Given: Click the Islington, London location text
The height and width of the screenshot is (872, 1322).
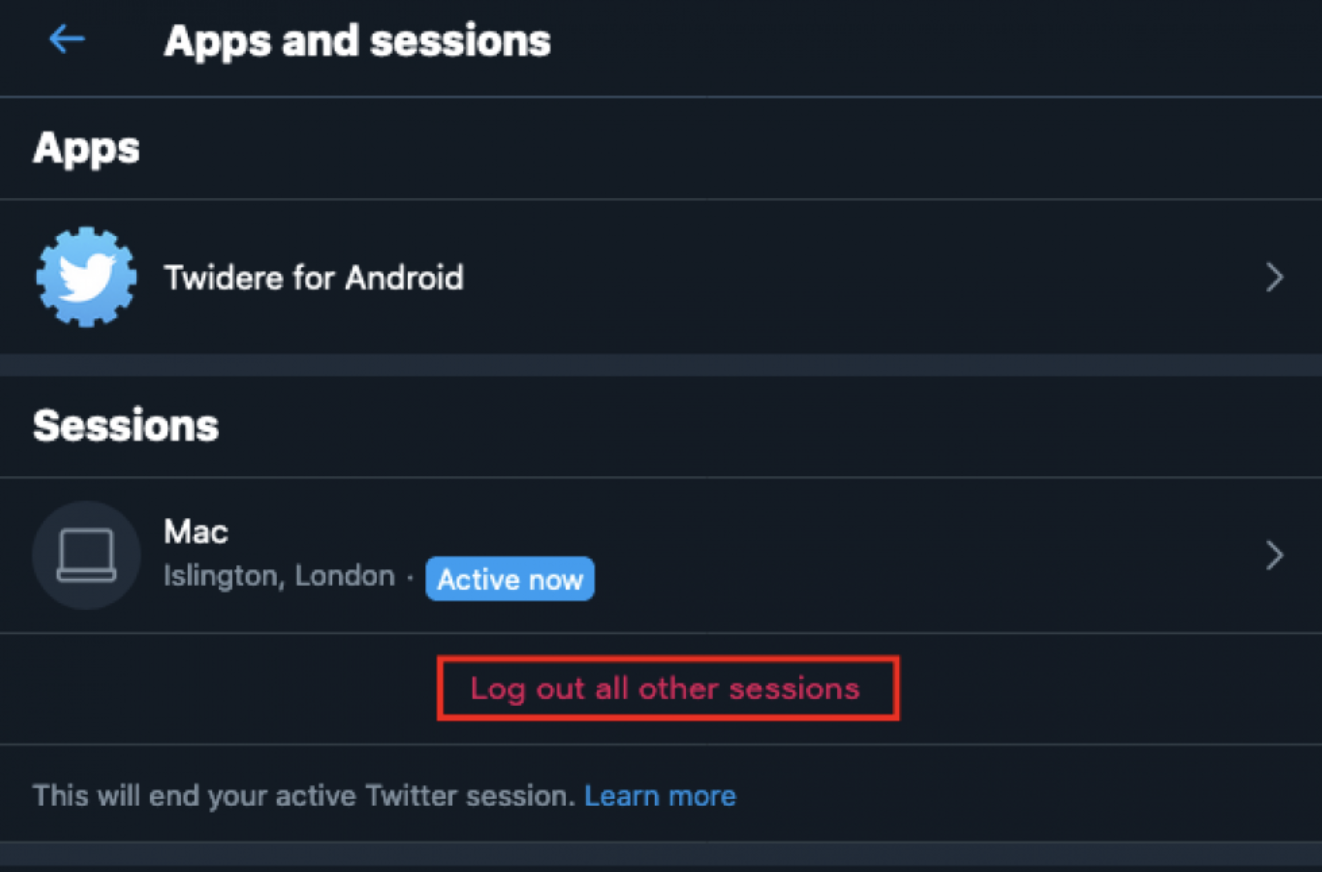Looking at the screenshot, I should 279,577.
